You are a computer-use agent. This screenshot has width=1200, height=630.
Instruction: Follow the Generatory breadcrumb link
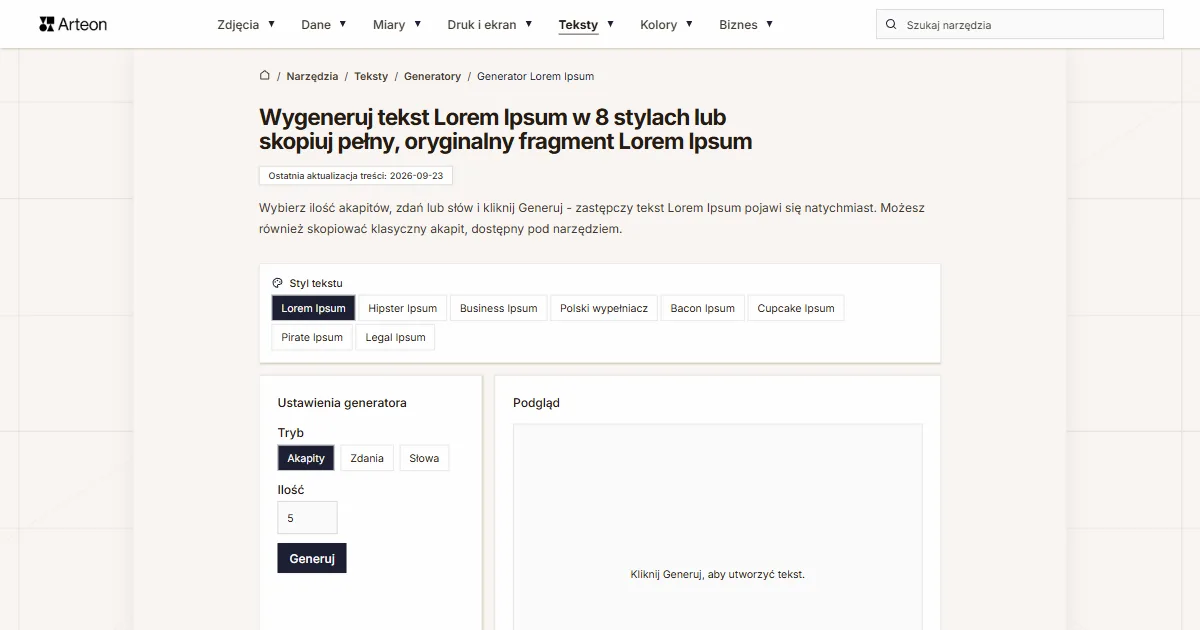point(432,76)
